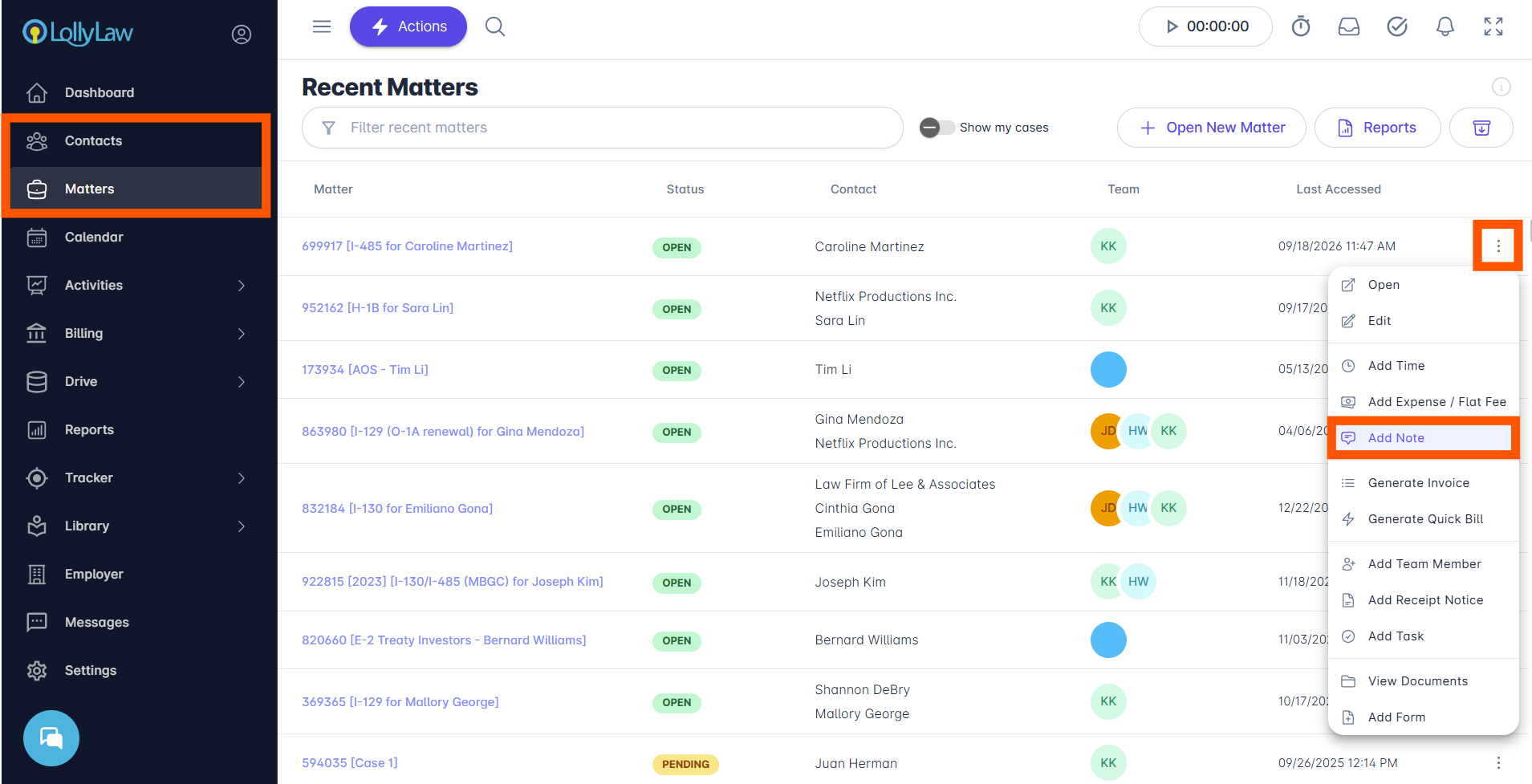Start the 00:00:00 timer play button
Image resolution: width=1532 pixels, height=784 pixels.
tap(1172, 26)
